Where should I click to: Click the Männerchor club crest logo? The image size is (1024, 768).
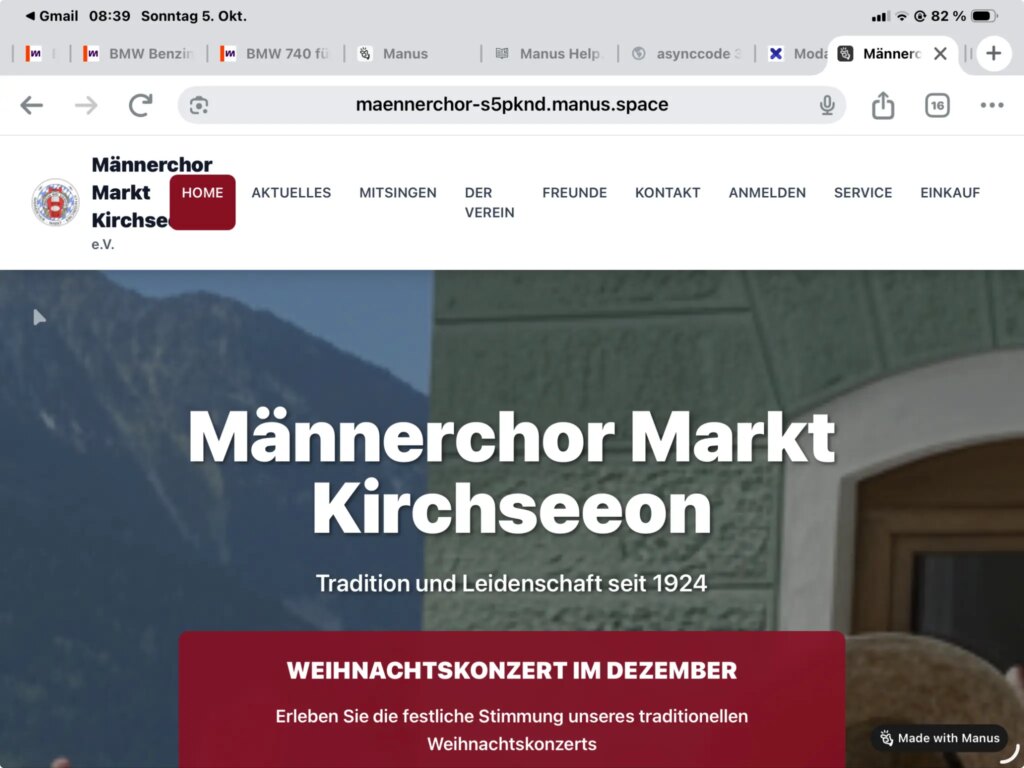click(x=56, y=202)
